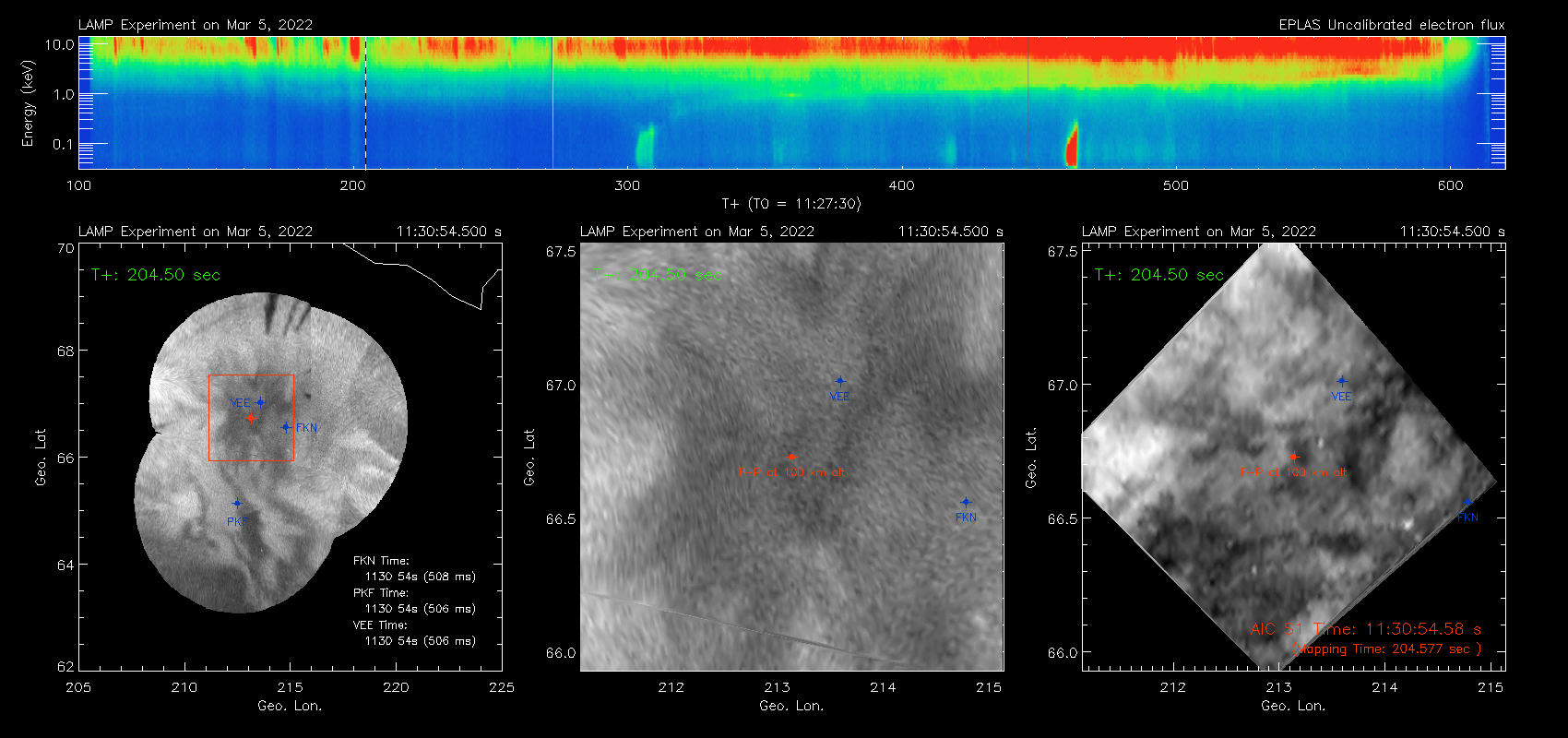
Task: Click the 'Geo. Lat' label beside middle panel
Action: (x=529, y=457)
